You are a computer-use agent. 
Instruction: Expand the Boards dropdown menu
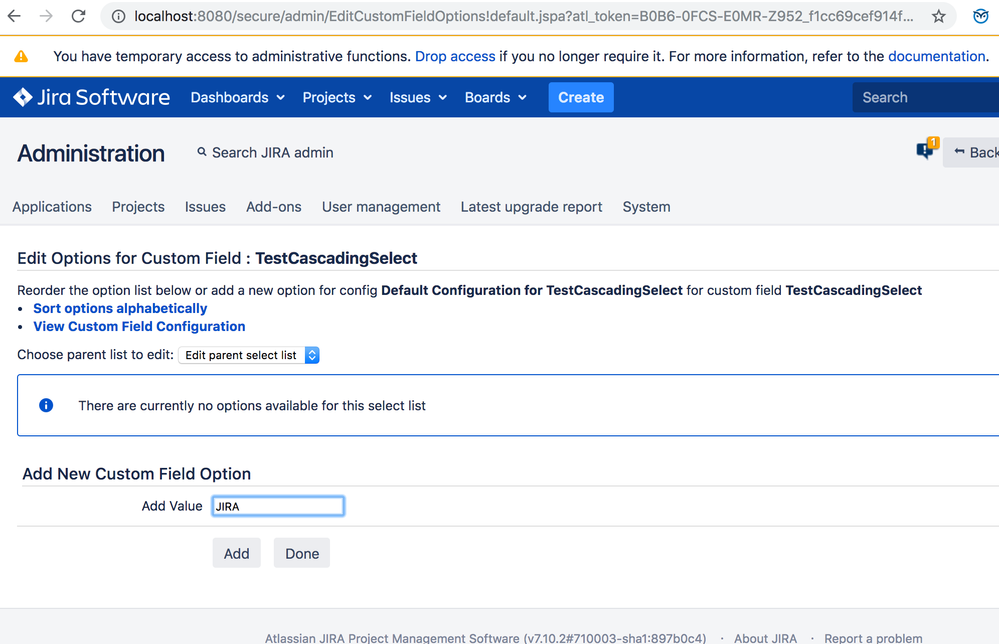(496, 97)
